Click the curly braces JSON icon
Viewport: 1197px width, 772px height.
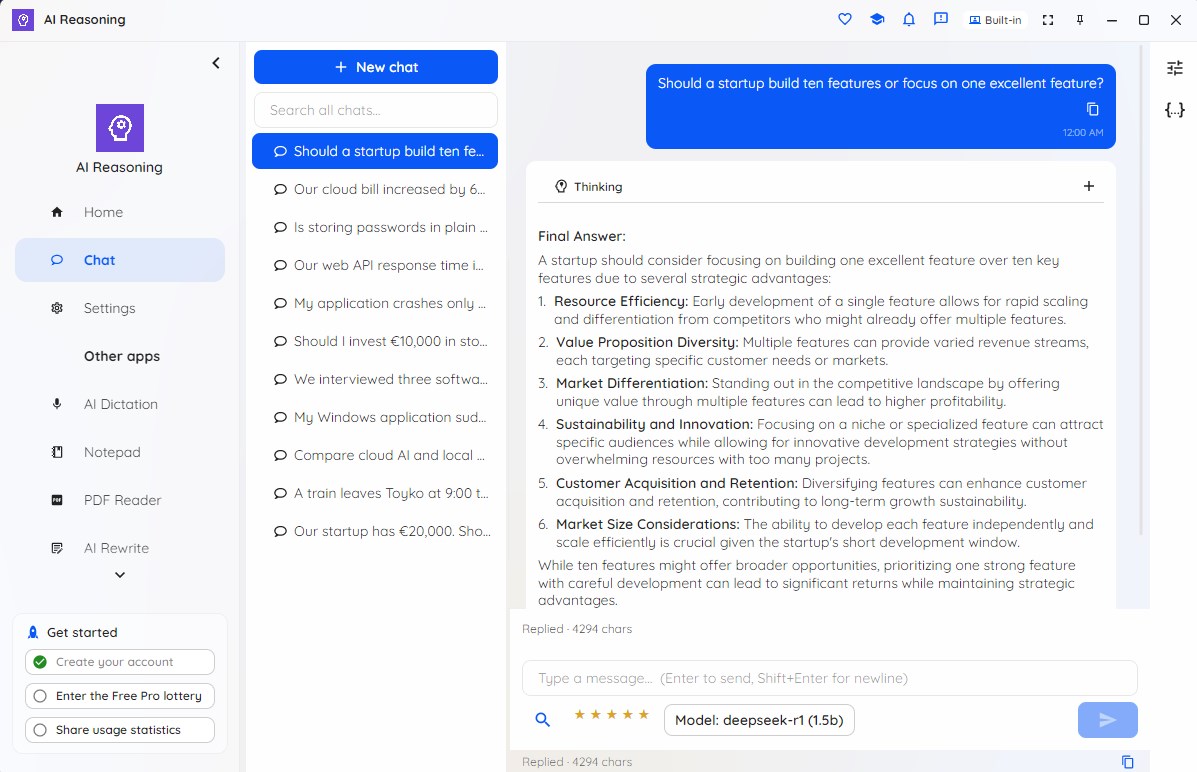click(x=1175, y=110)
